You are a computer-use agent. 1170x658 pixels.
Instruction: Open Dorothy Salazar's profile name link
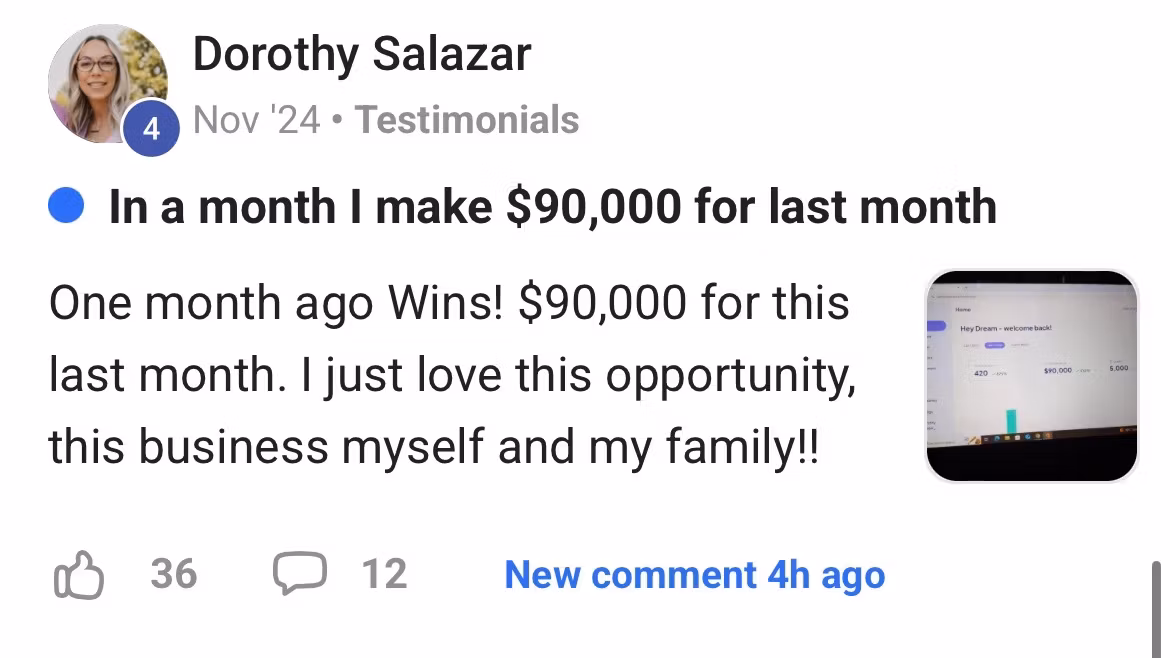pos(361,53)
